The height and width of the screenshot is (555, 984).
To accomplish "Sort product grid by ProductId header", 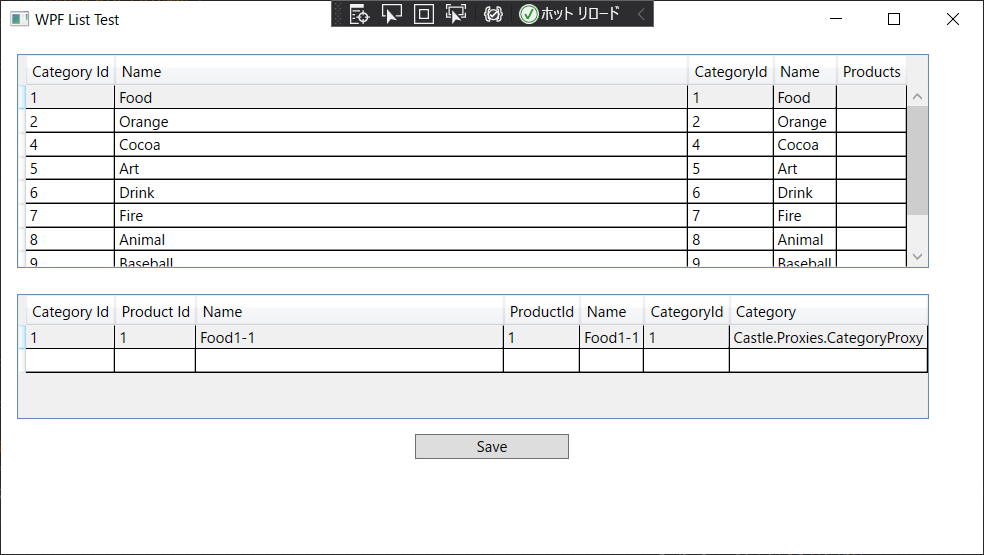I will coord(542,311).
